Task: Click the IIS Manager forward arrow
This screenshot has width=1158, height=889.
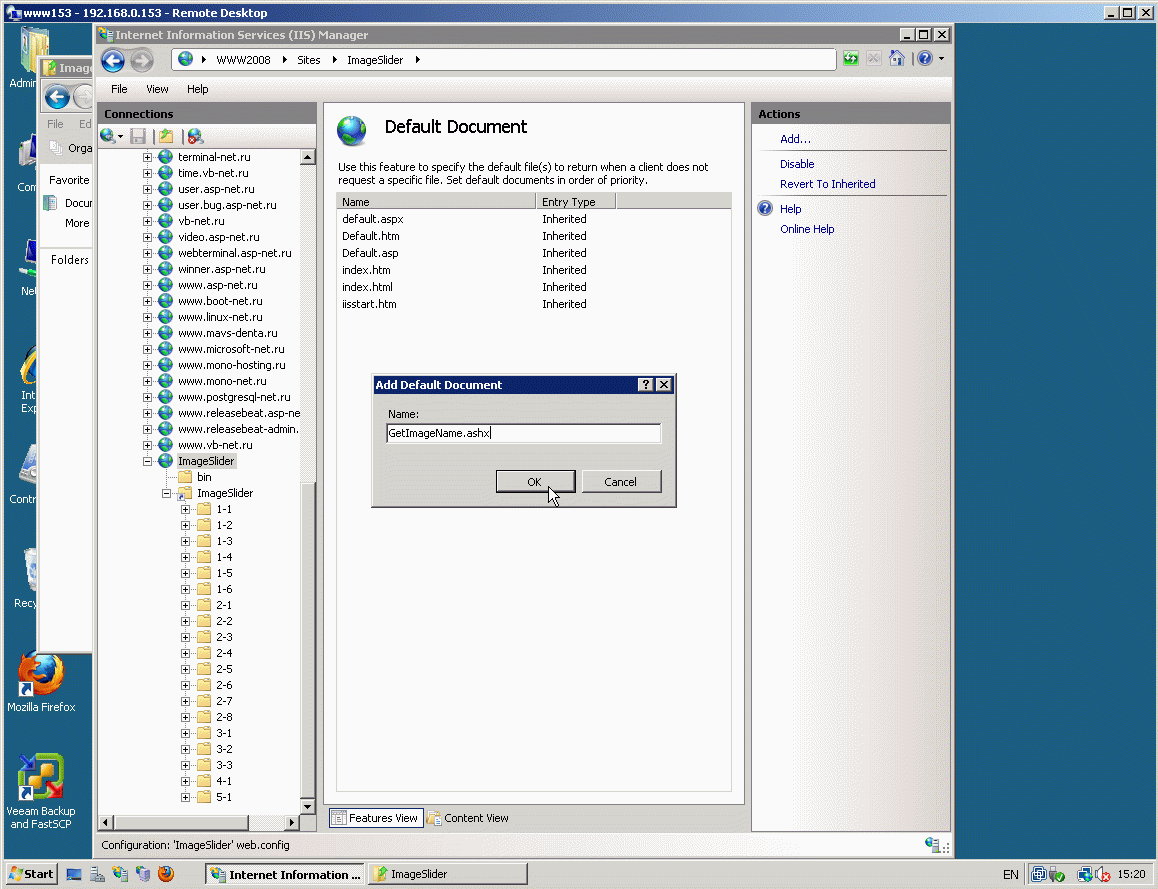Action: pyautogui.click(x=142, y=61)
